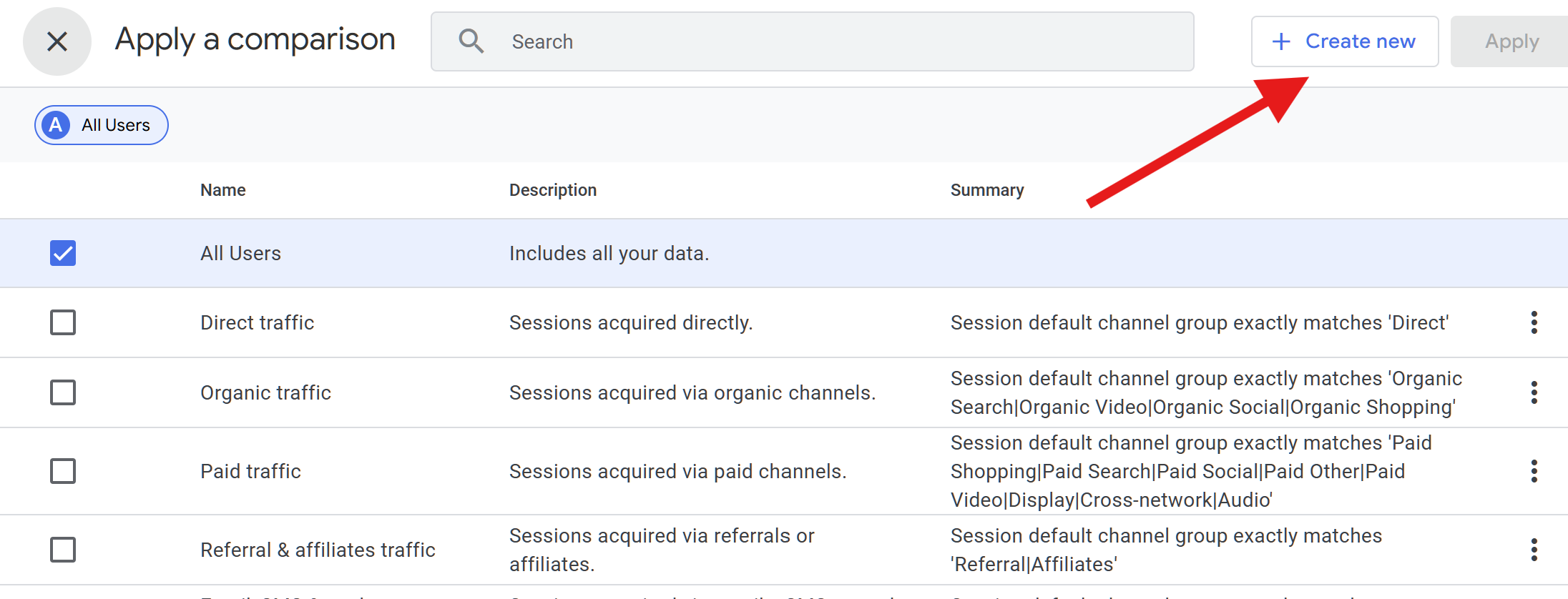Tick the Direct traffic checkbox

pos(63,322)
